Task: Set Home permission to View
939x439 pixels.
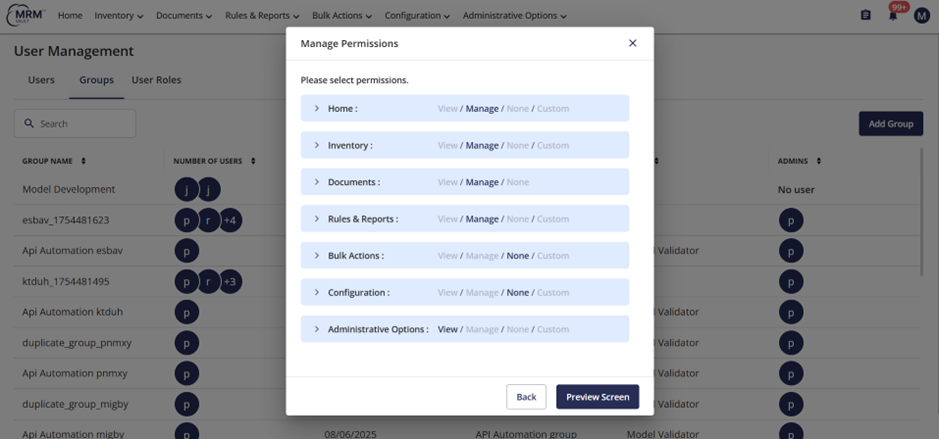Action: pyautogui.click(x=447, y=108)
